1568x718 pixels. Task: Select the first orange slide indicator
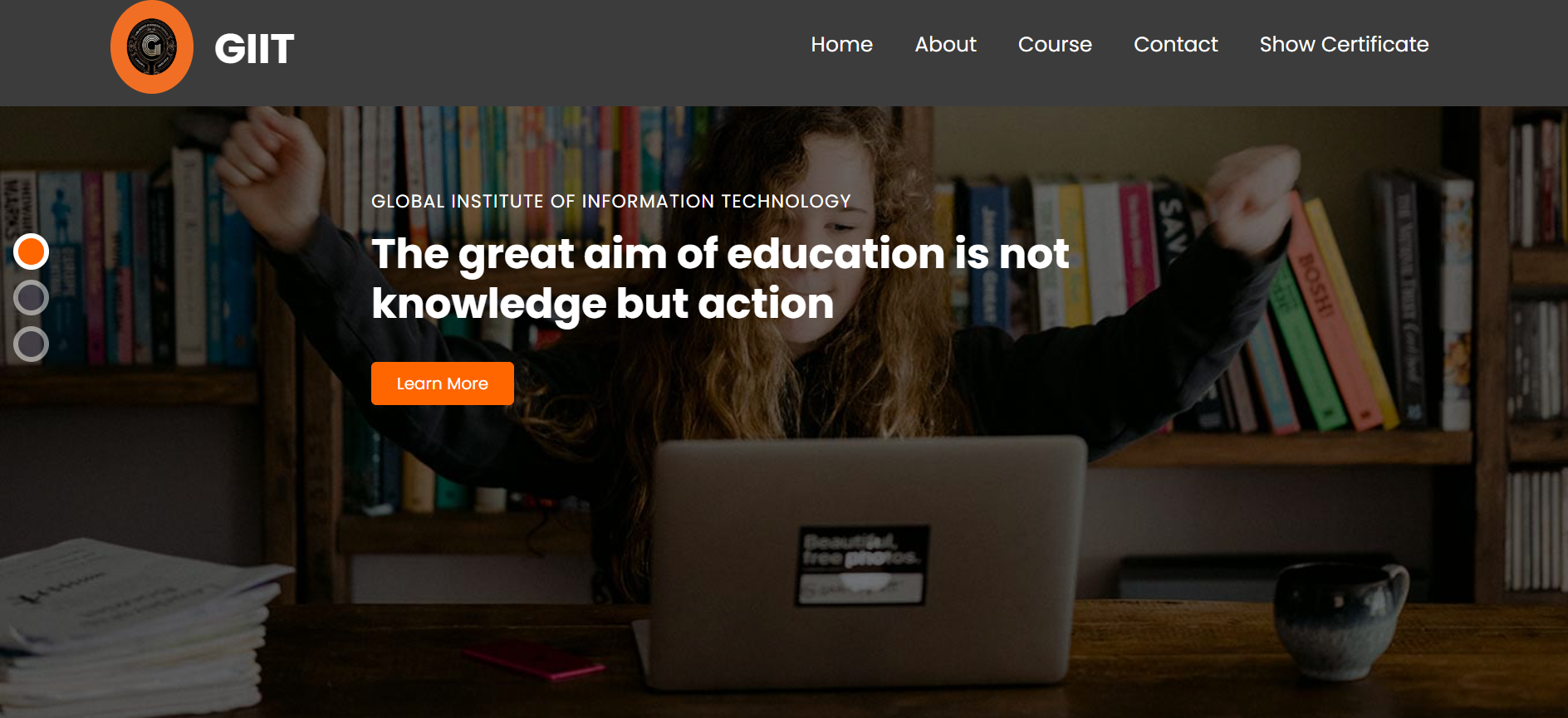click(x=32, y=252)
